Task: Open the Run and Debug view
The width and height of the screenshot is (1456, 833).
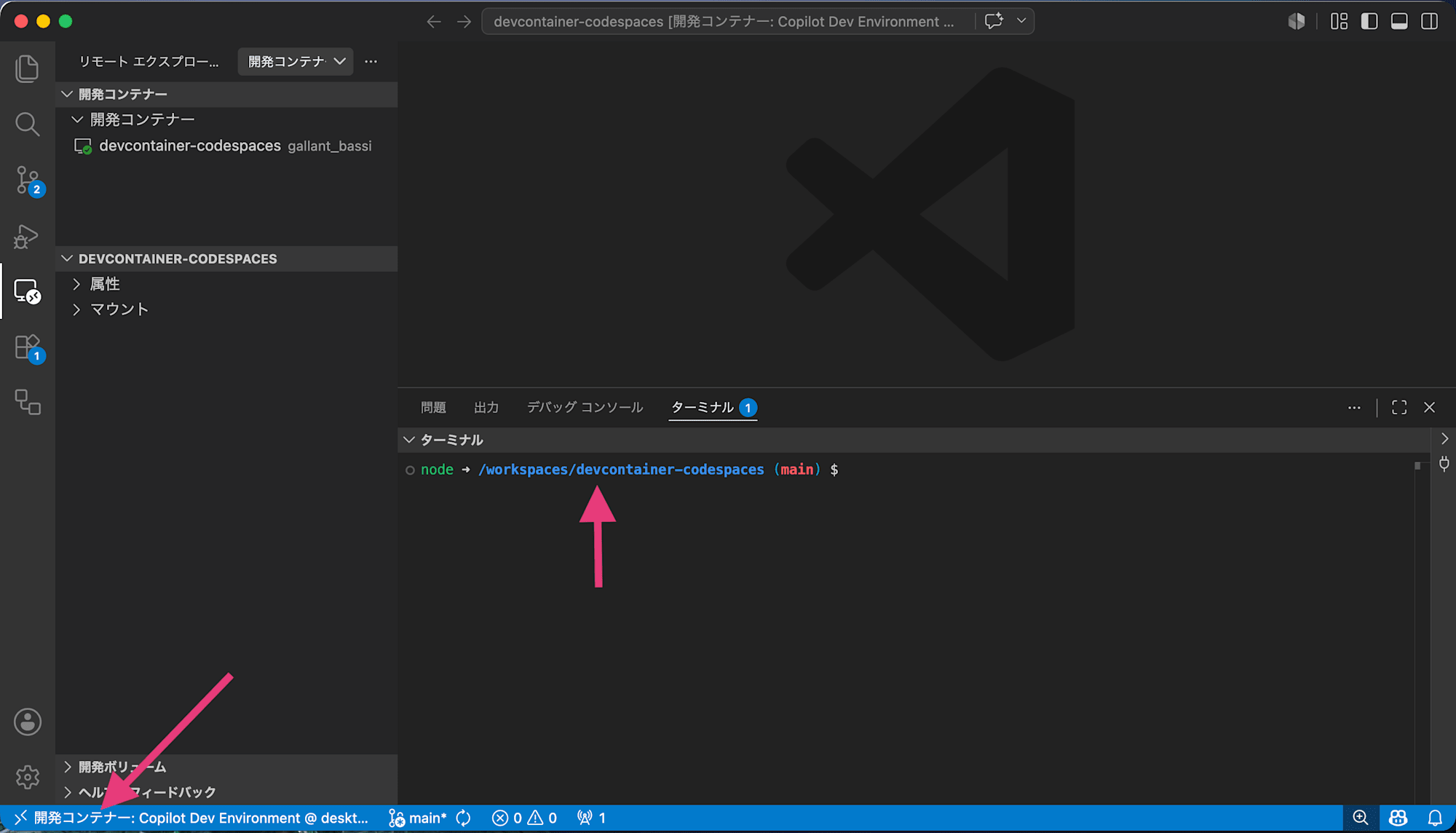Action: [27, 236]
